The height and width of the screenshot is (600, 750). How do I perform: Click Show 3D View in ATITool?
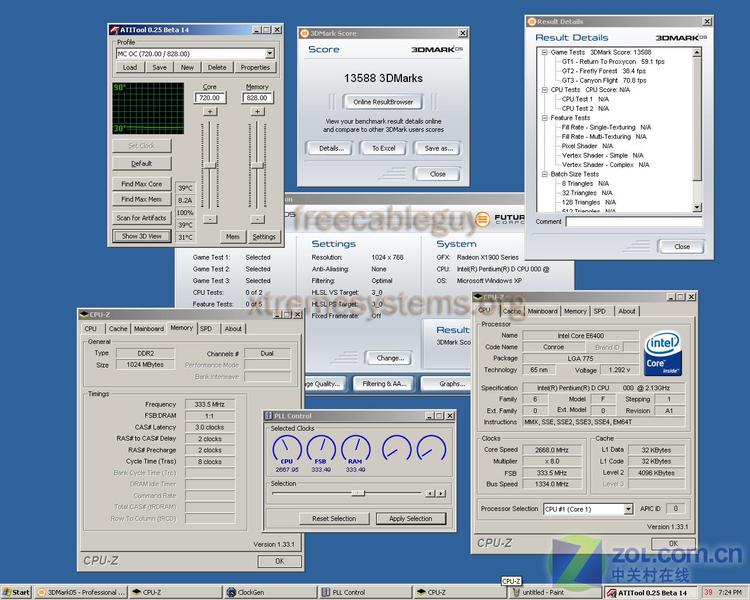click(142, 236)
